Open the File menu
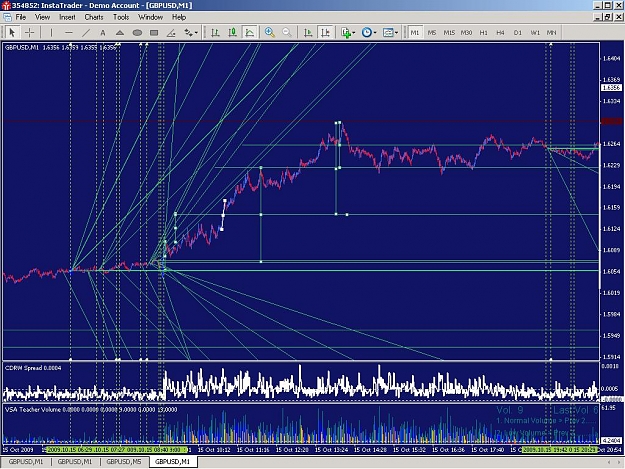 (x=21, y=17)
